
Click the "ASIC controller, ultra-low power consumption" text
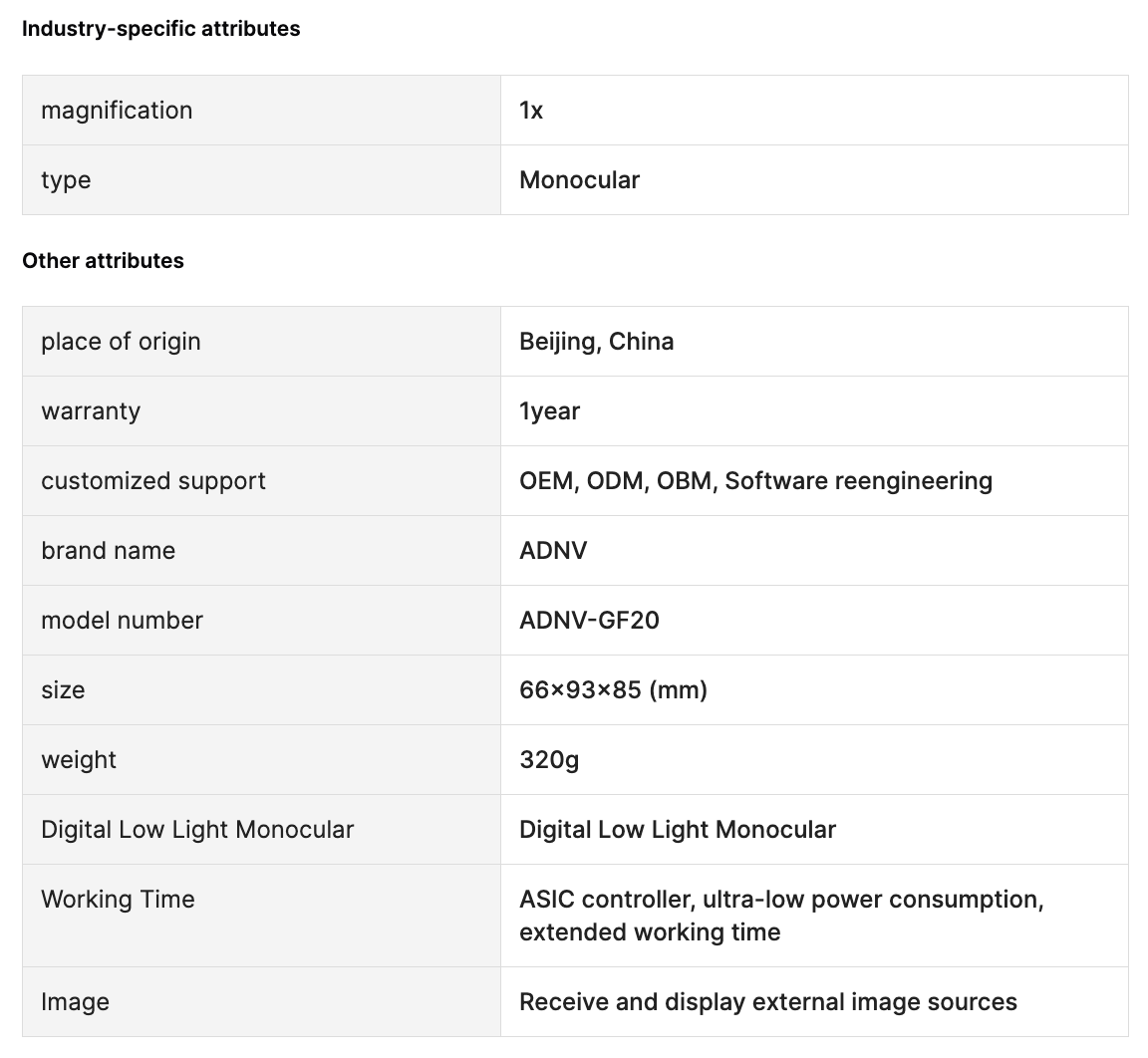coord(781,900)
